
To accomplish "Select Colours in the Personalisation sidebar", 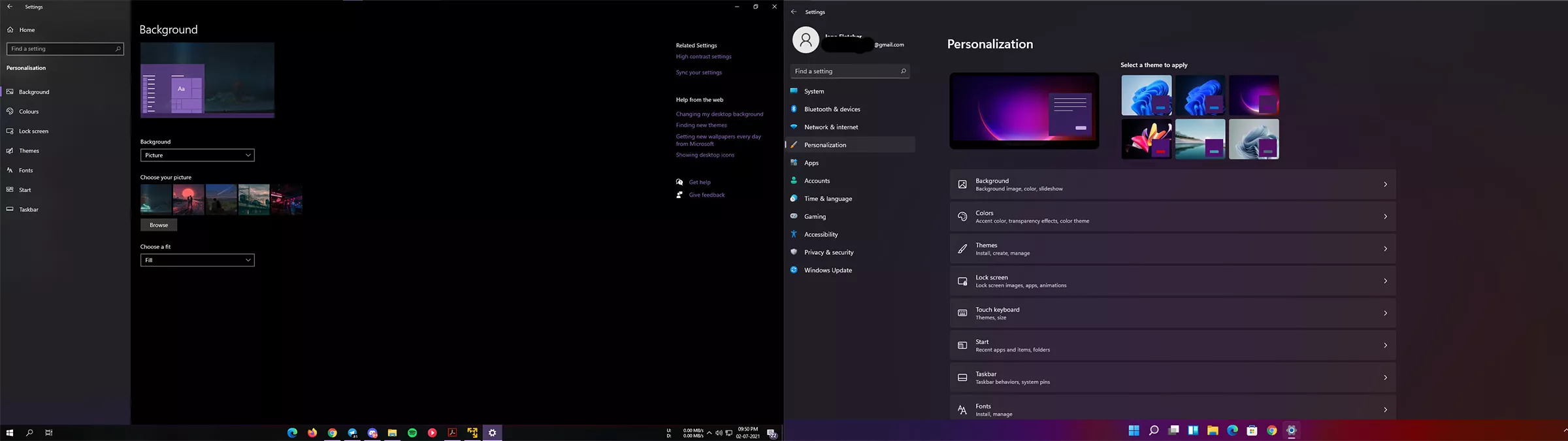I will tap(29, 112).
